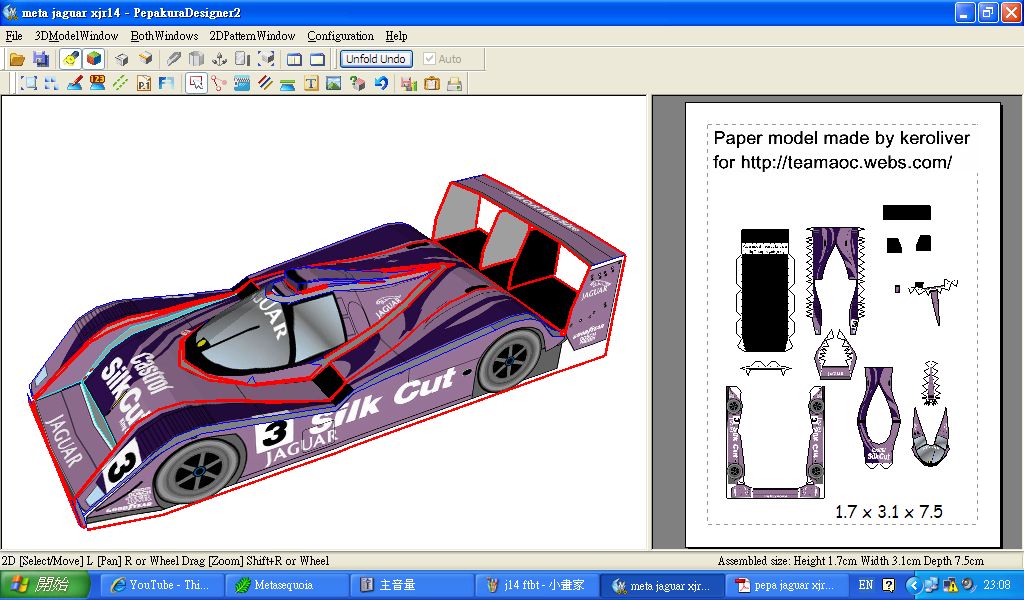This screenshot has height=600, width=1024.
Task: Choose the text 'T' input tool
Action: 311,84
